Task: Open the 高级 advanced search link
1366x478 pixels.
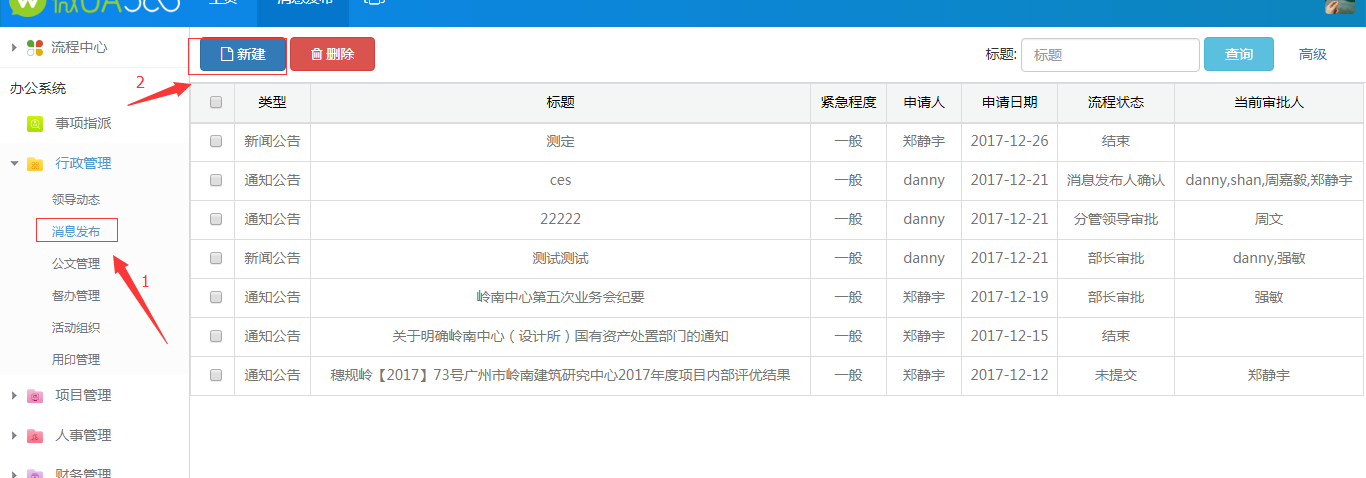Action: pyautogui.click(x=1312, y=54)
